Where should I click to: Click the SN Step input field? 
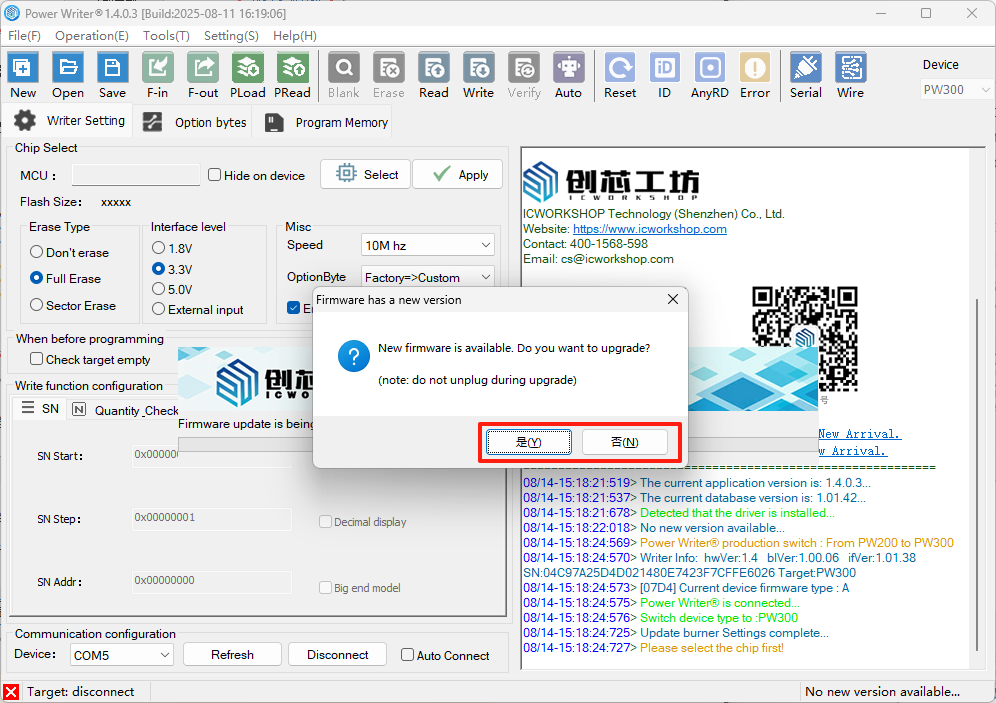pyautogui.click(x=212, y=518)
